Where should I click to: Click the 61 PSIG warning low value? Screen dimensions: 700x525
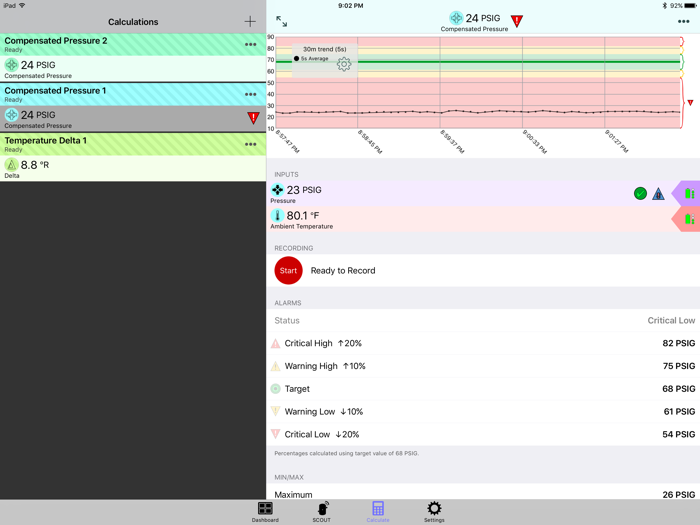click(x=679, y=412)
